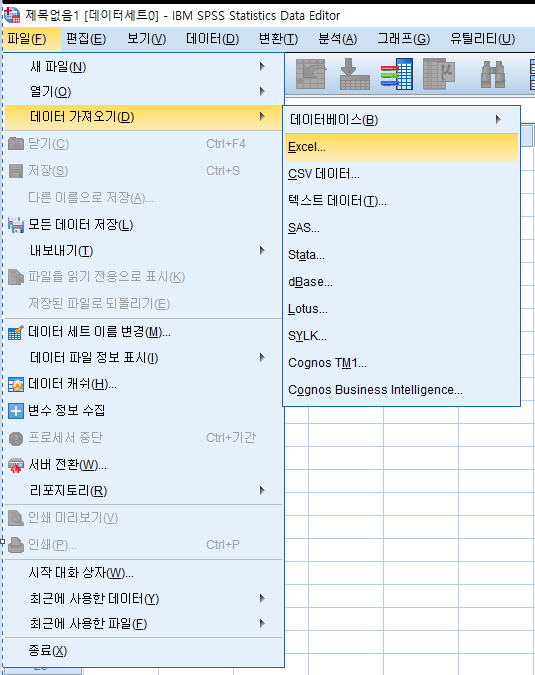Click 모든 데이터 저장(L) menu item
The image size is (535, 675).
(x=144, y=225)
